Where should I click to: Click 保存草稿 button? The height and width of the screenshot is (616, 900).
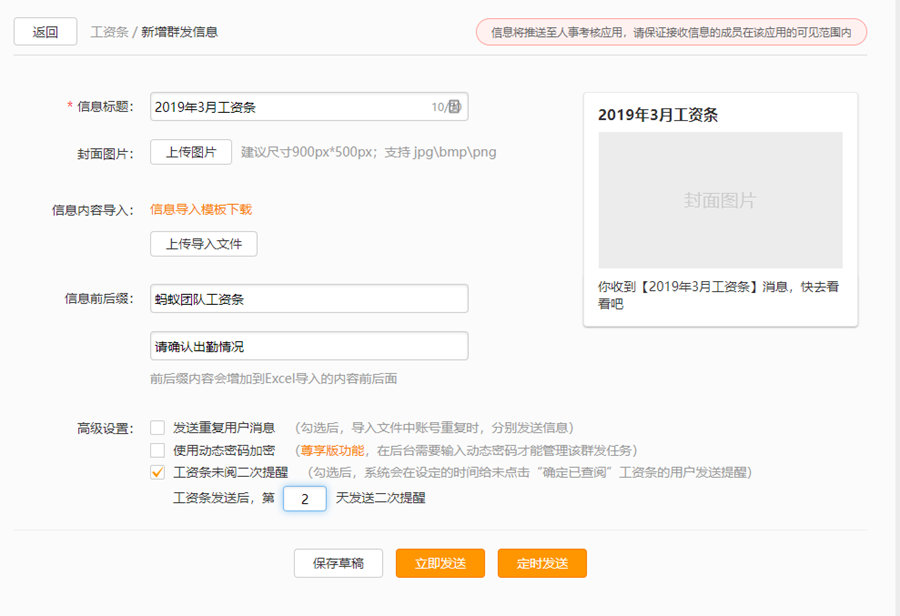[338, 563]
